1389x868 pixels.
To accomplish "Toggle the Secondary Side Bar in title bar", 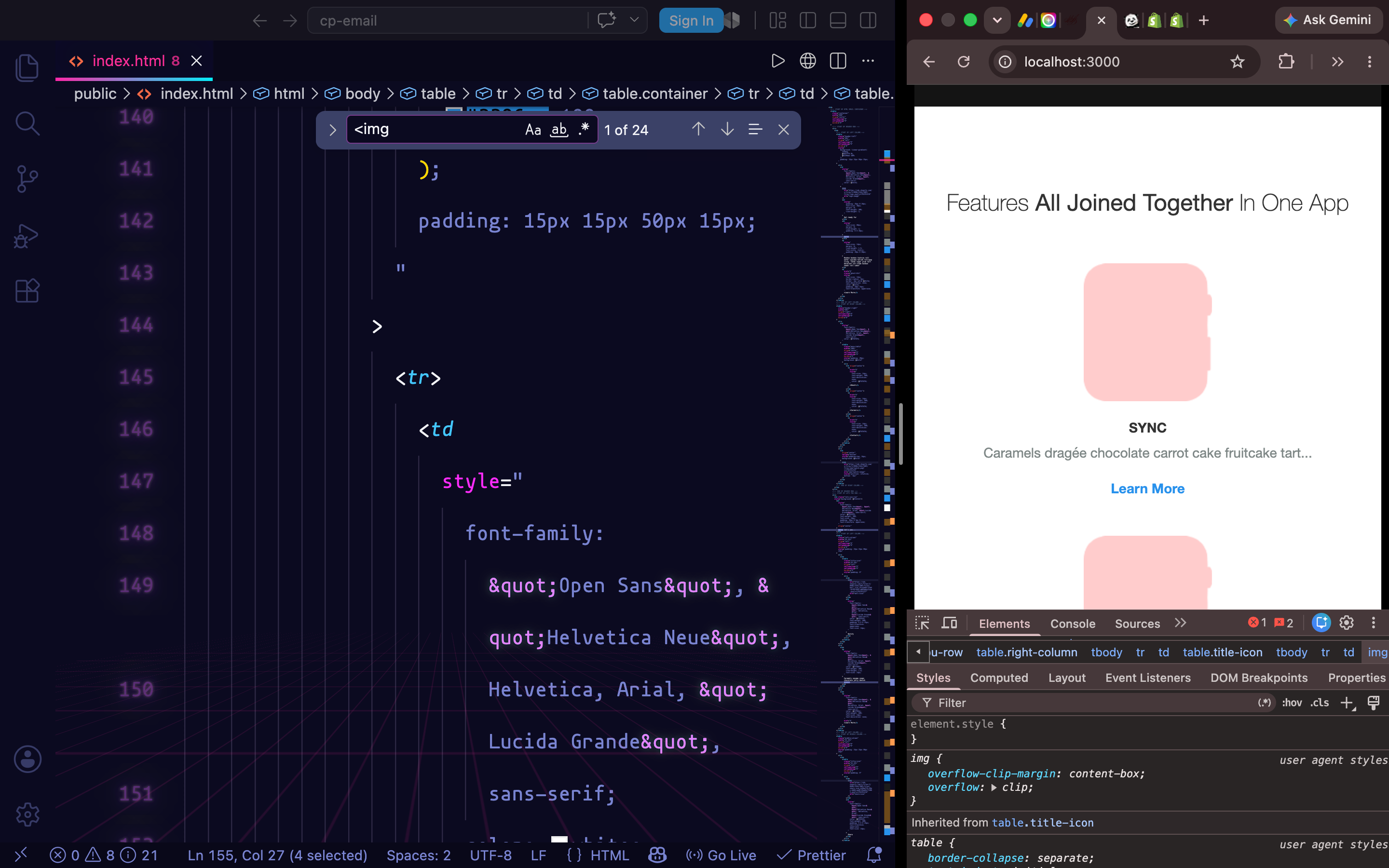I will click(x=868, y=21).
